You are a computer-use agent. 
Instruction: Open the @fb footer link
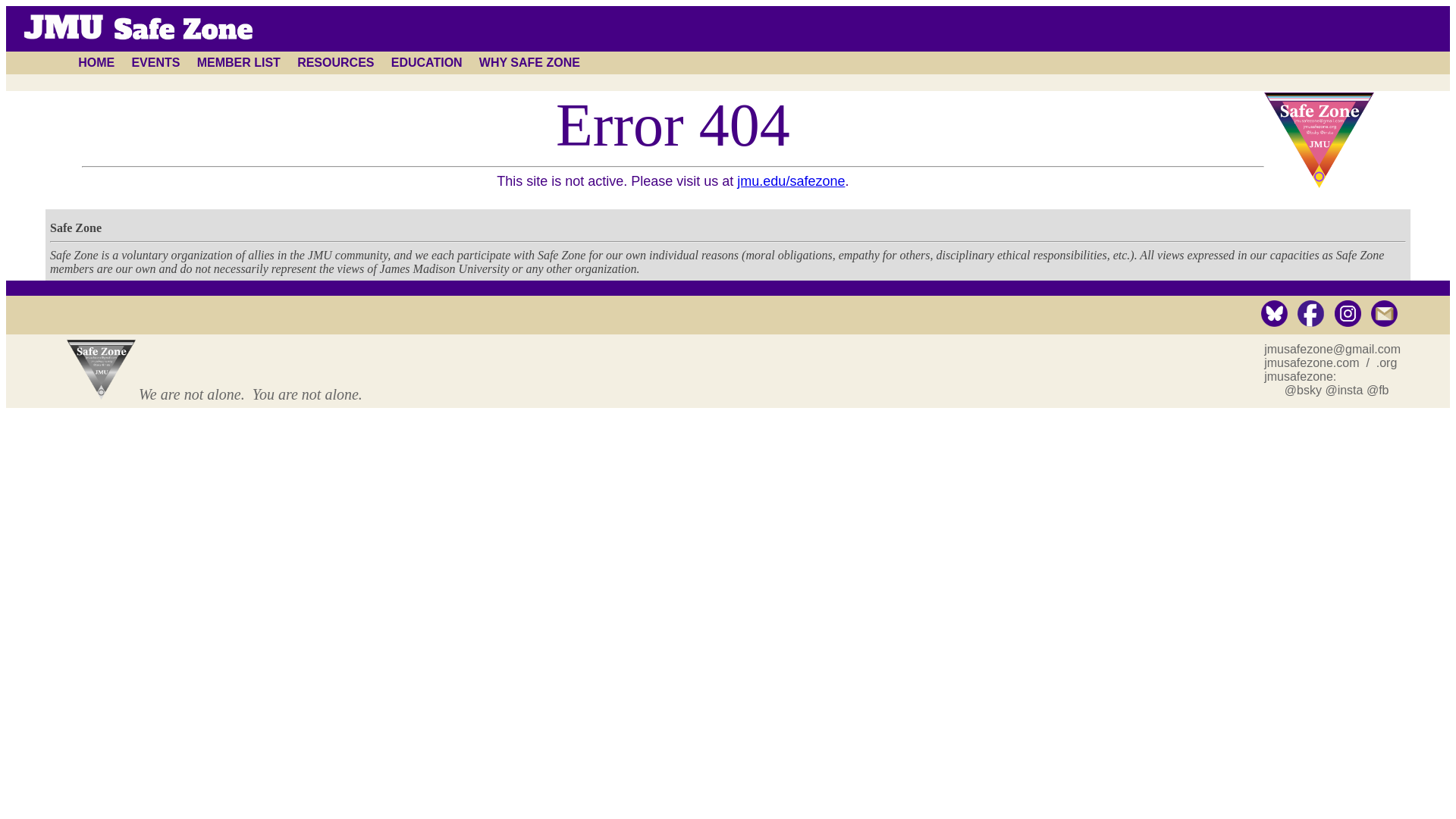click(1378, 391)
